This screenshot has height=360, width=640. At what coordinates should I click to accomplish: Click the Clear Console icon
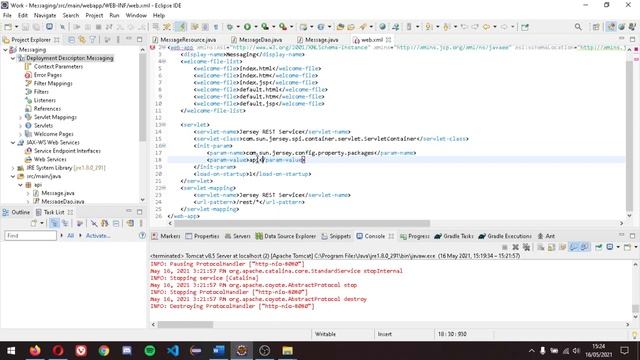pyautogui.click(x=540, y=247)
